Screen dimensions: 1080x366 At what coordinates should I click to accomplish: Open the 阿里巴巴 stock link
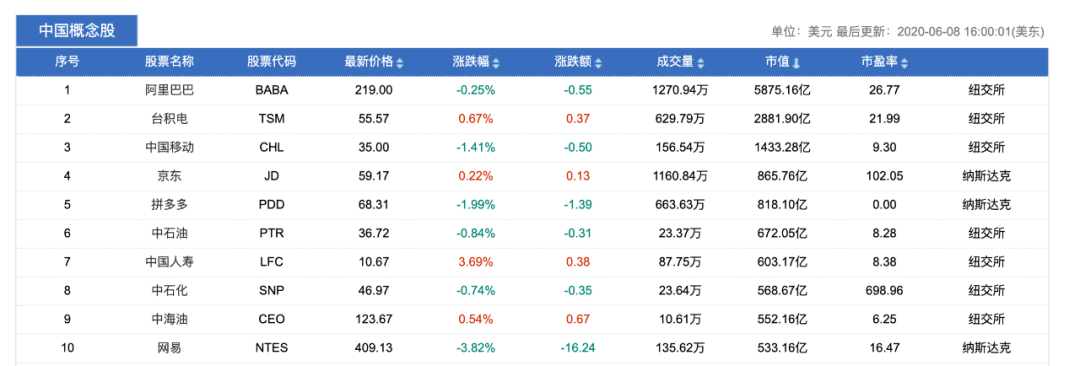tap(169, 90)
